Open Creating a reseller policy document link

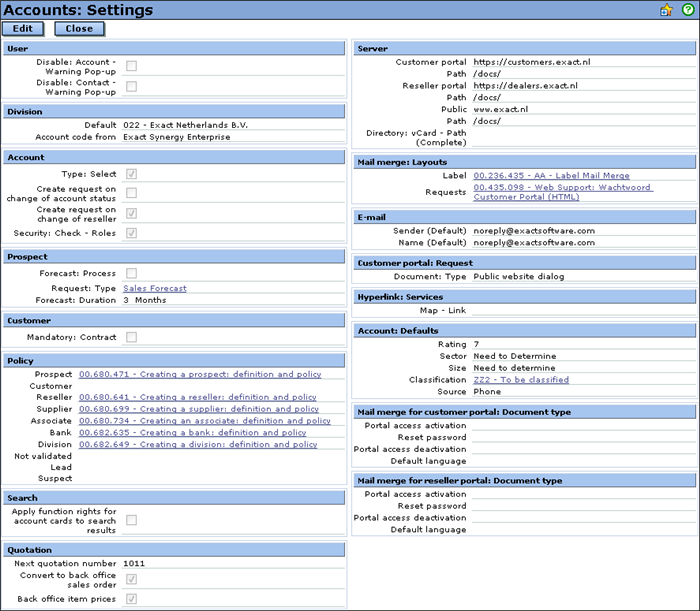click(198, 397)
